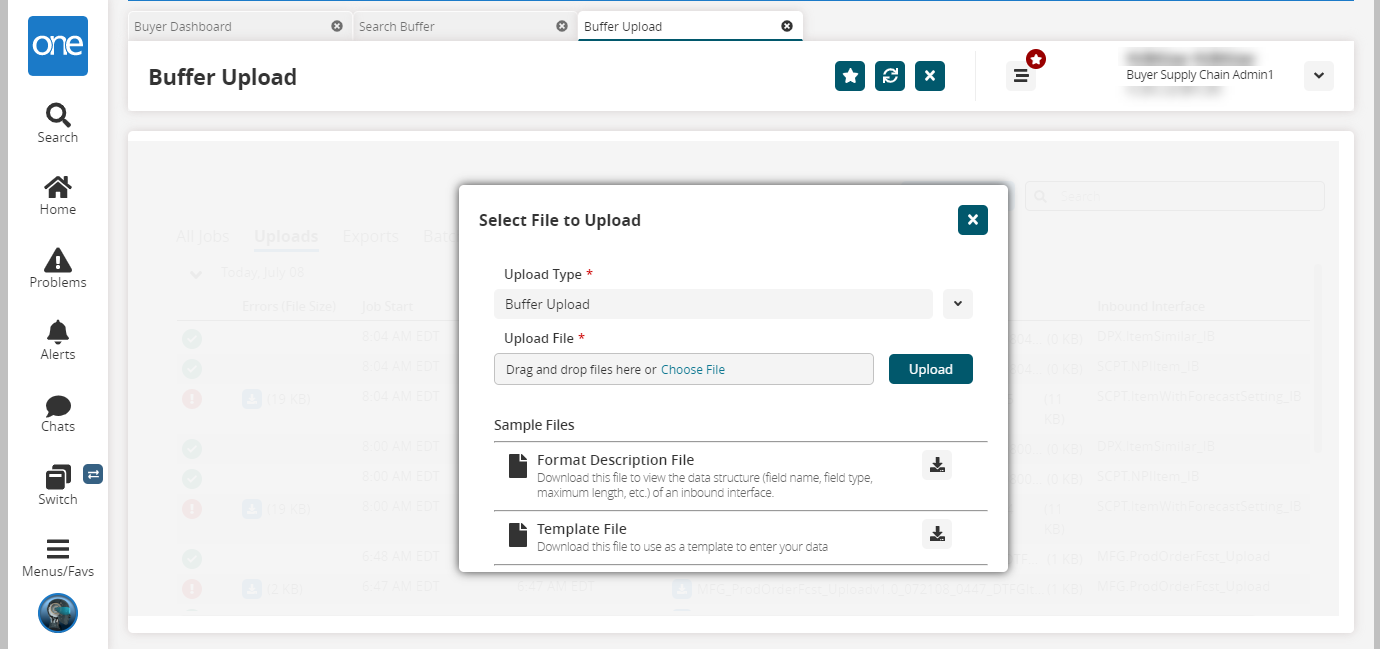Click the Upload Type field showing Buffer Upload
1380x649 pixels.
point(712,304)
